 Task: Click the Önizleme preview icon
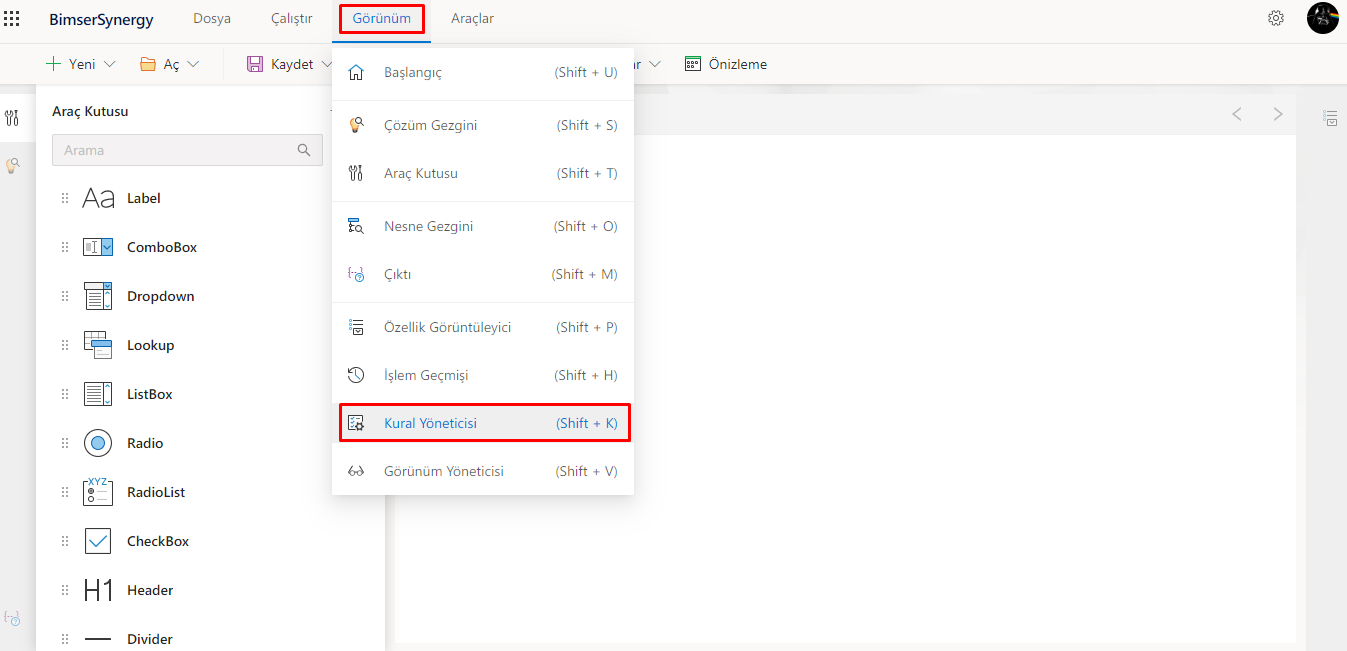click(693, 64)
